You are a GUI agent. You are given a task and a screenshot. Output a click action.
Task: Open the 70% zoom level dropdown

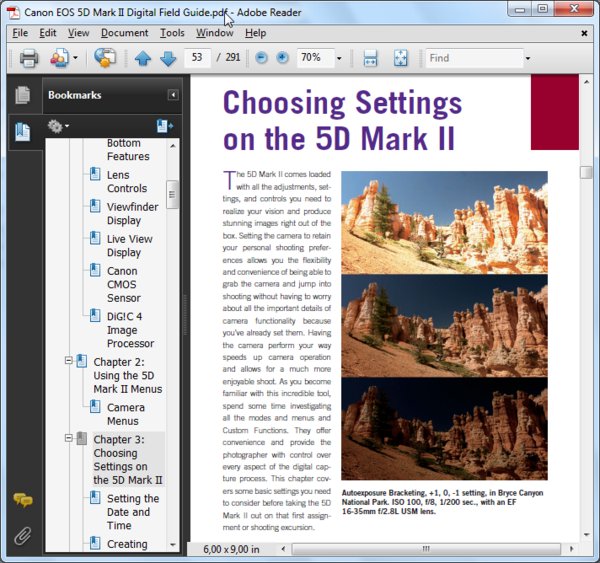pos(339,58)
